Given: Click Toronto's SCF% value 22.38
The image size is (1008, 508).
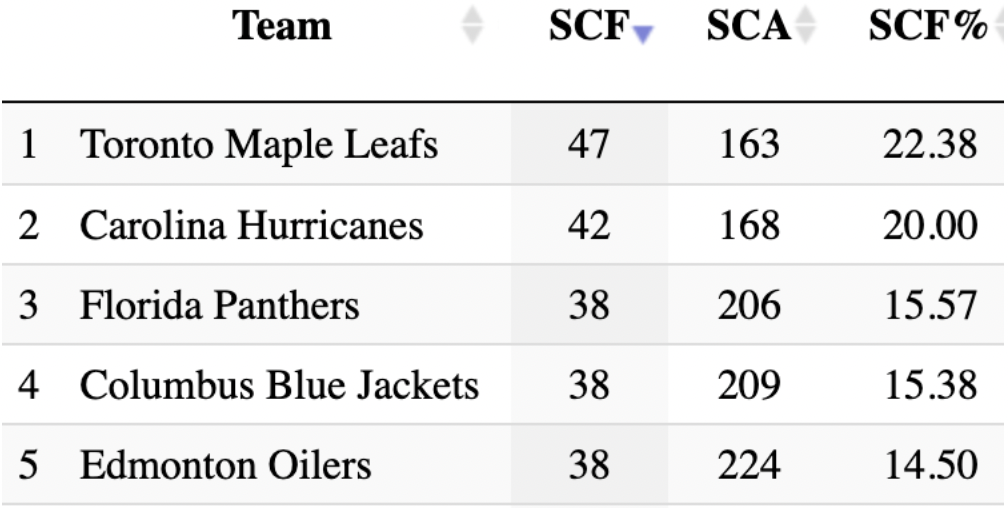Looking at the screenshot, I should coord(929,146).
